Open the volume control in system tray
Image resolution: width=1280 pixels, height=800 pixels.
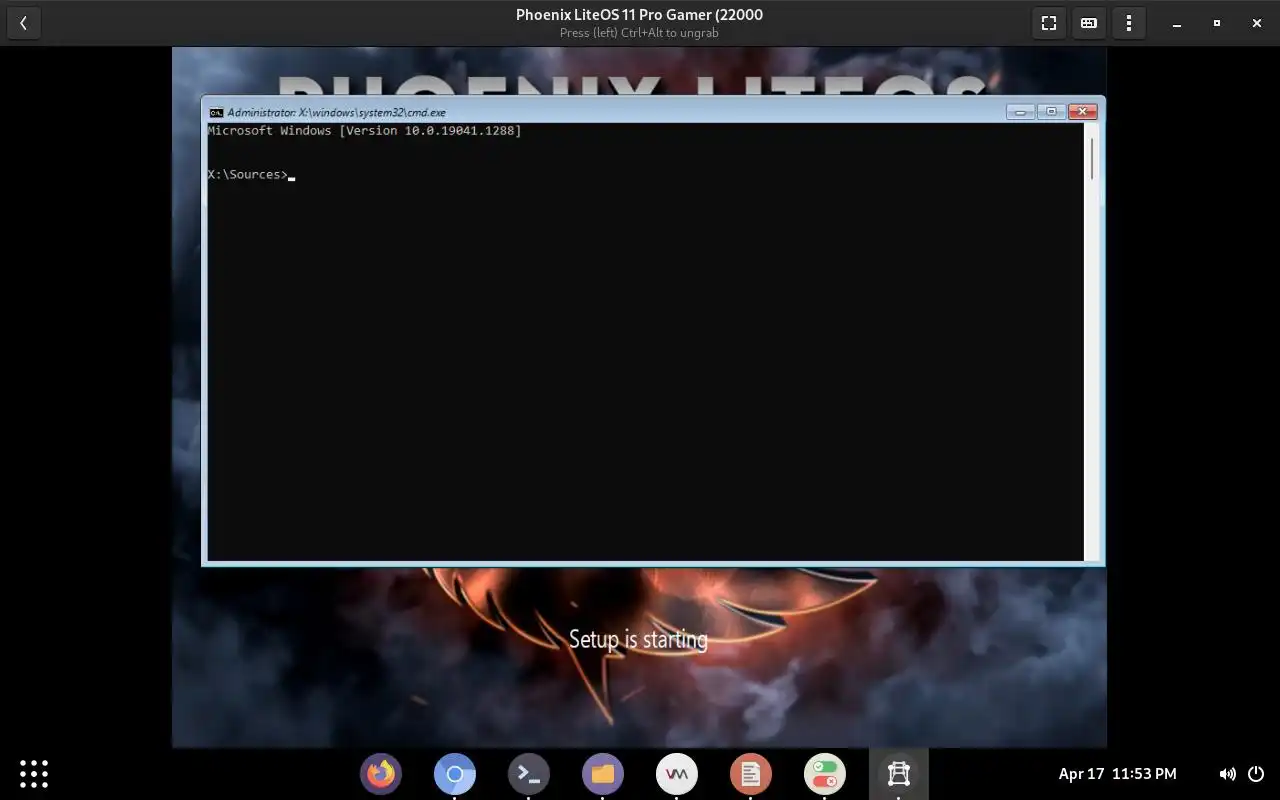pos(1227,774)
